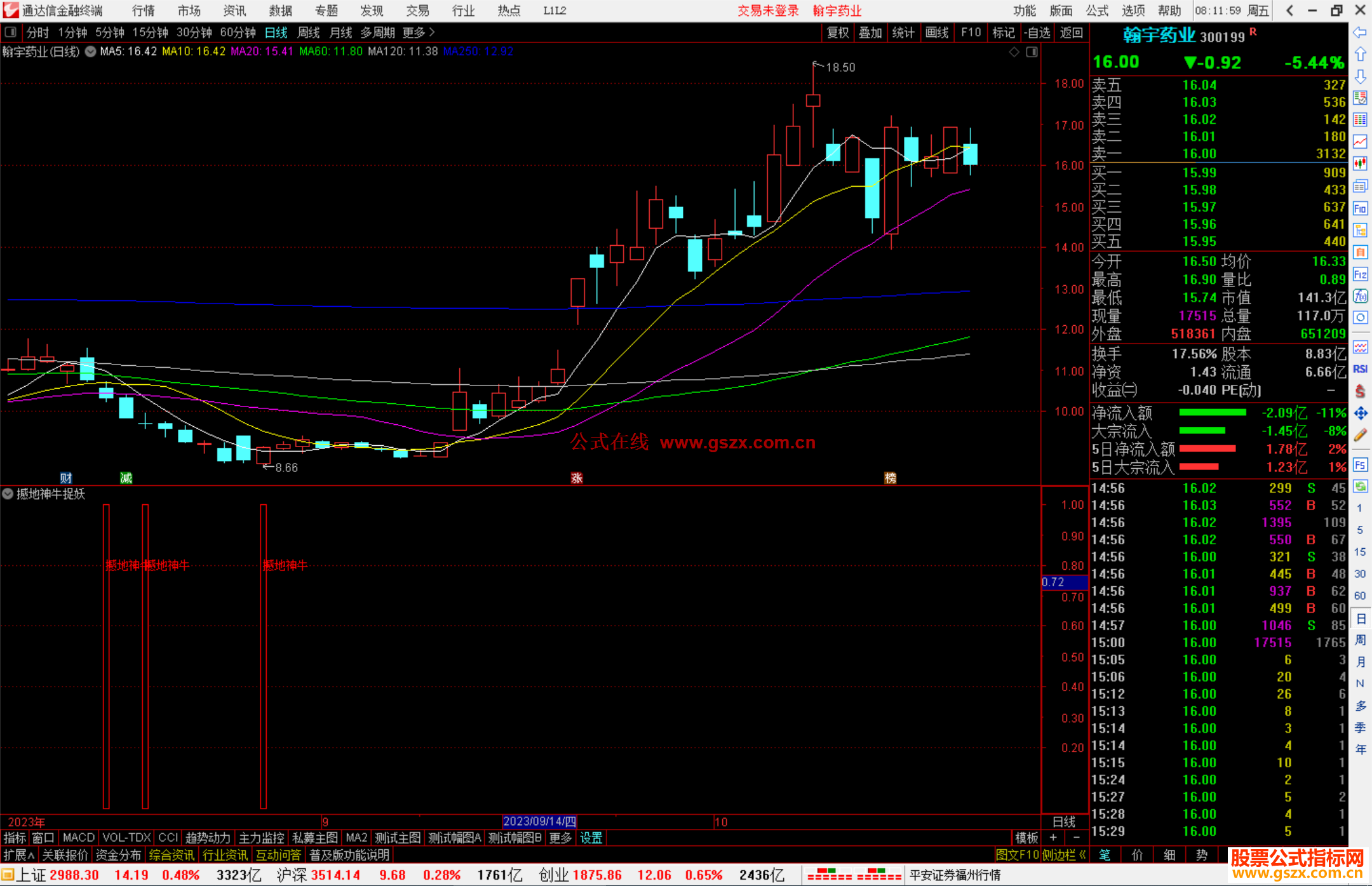1372x886 pixels.
Task: Expand the 更多 period options chevron
Action: coord(432,32)
